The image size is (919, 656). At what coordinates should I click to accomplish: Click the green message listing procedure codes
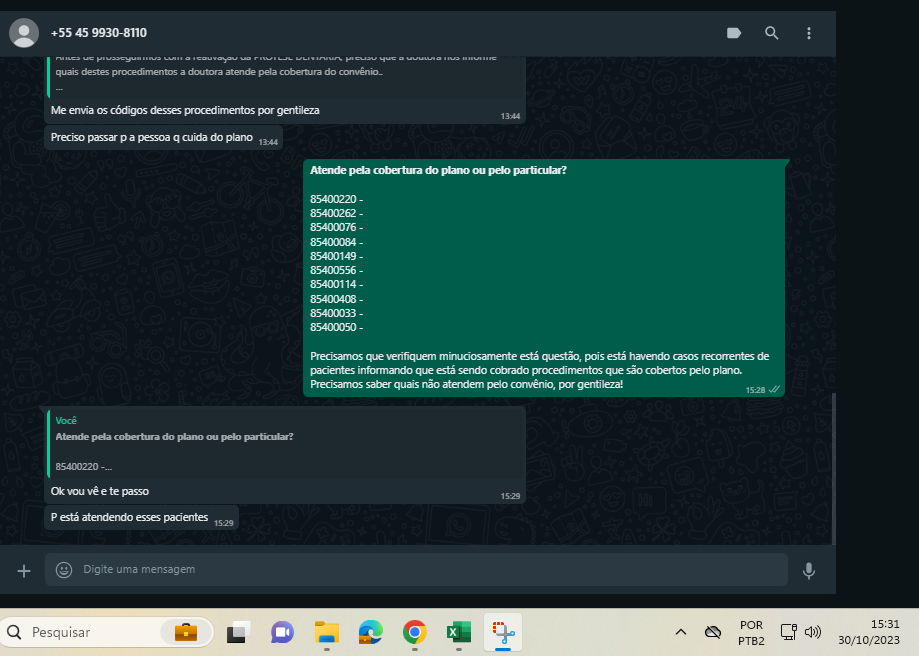coord(543,277)
